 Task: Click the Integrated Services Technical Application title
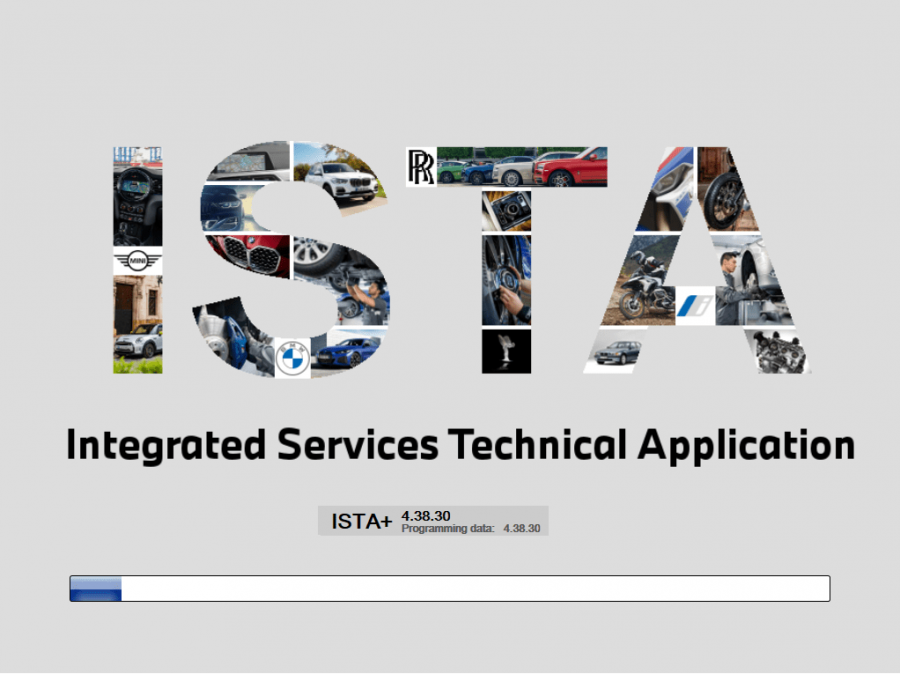click(460, 442)
